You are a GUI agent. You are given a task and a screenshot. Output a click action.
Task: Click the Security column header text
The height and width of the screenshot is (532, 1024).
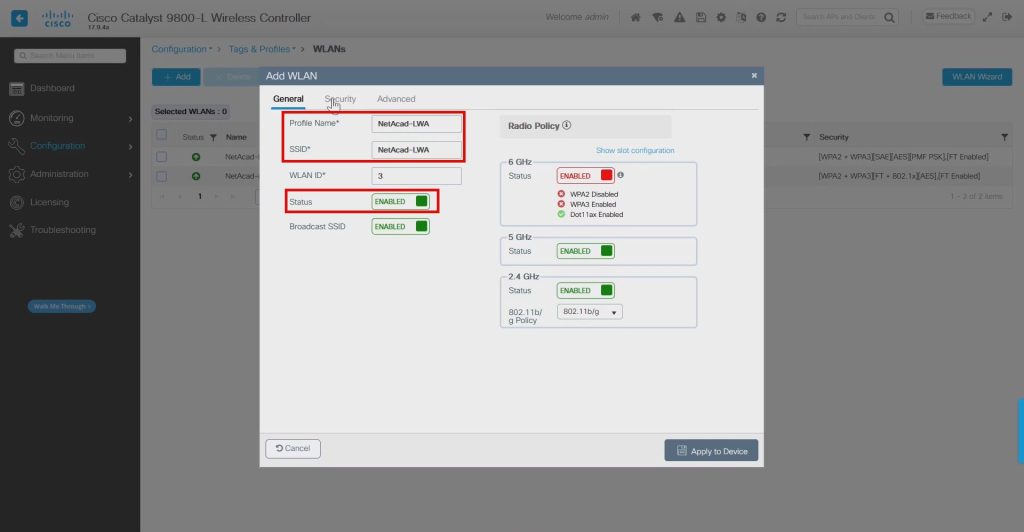(x=834, y=137)
